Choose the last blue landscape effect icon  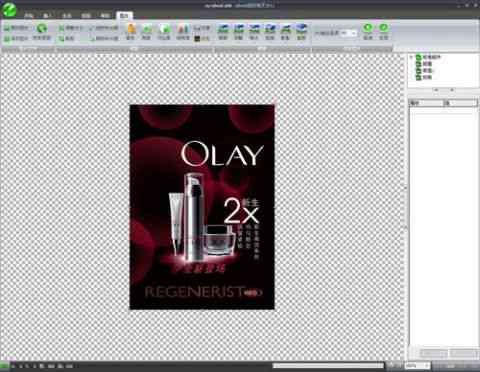coord(301,28)
